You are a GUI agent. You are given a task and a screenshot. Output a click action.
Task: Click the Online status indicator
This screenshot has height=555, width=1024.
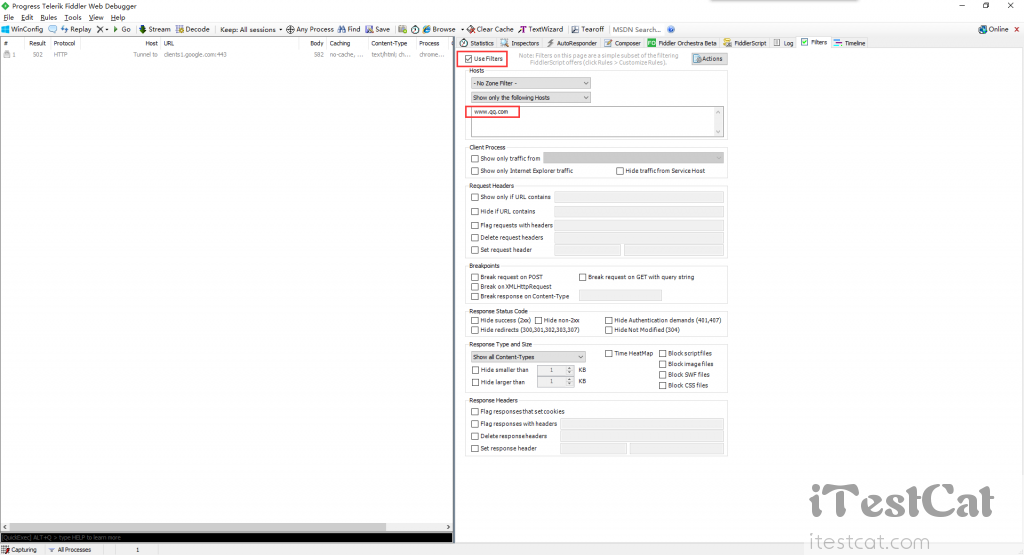click(993, 29)
